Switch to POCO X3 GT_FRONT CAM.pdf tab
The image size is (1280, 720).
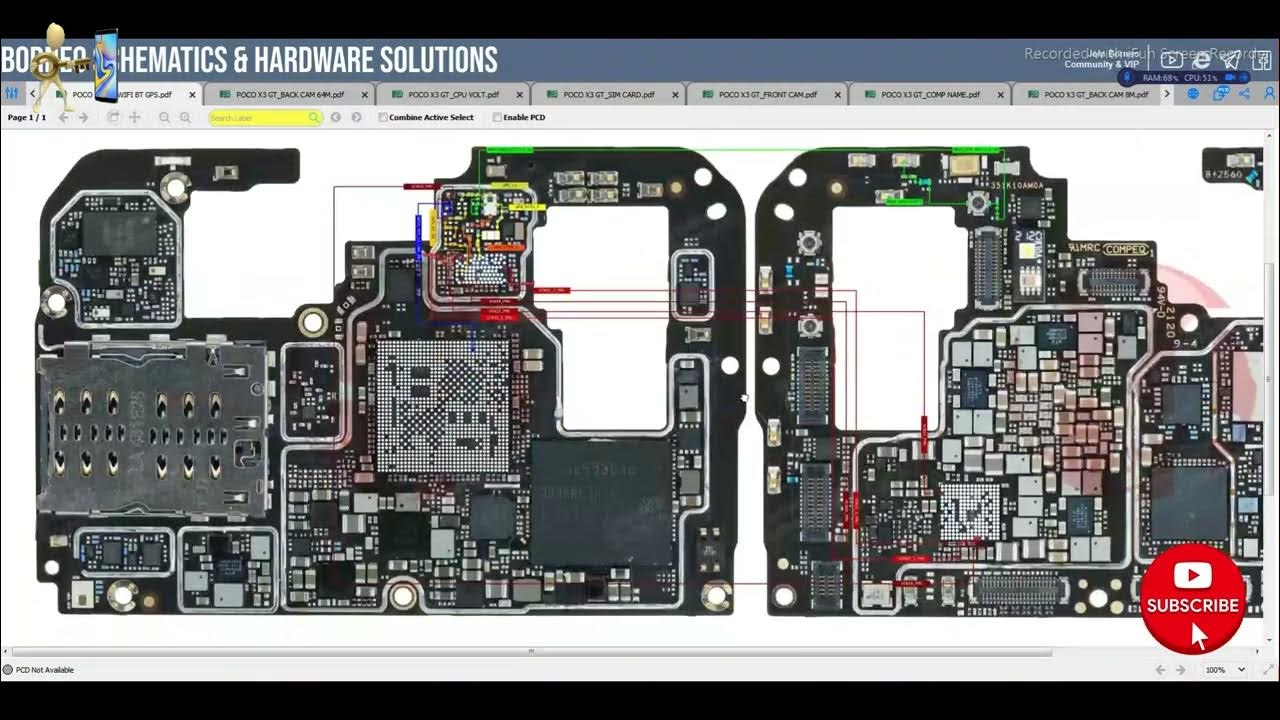[x=766, y=95]
